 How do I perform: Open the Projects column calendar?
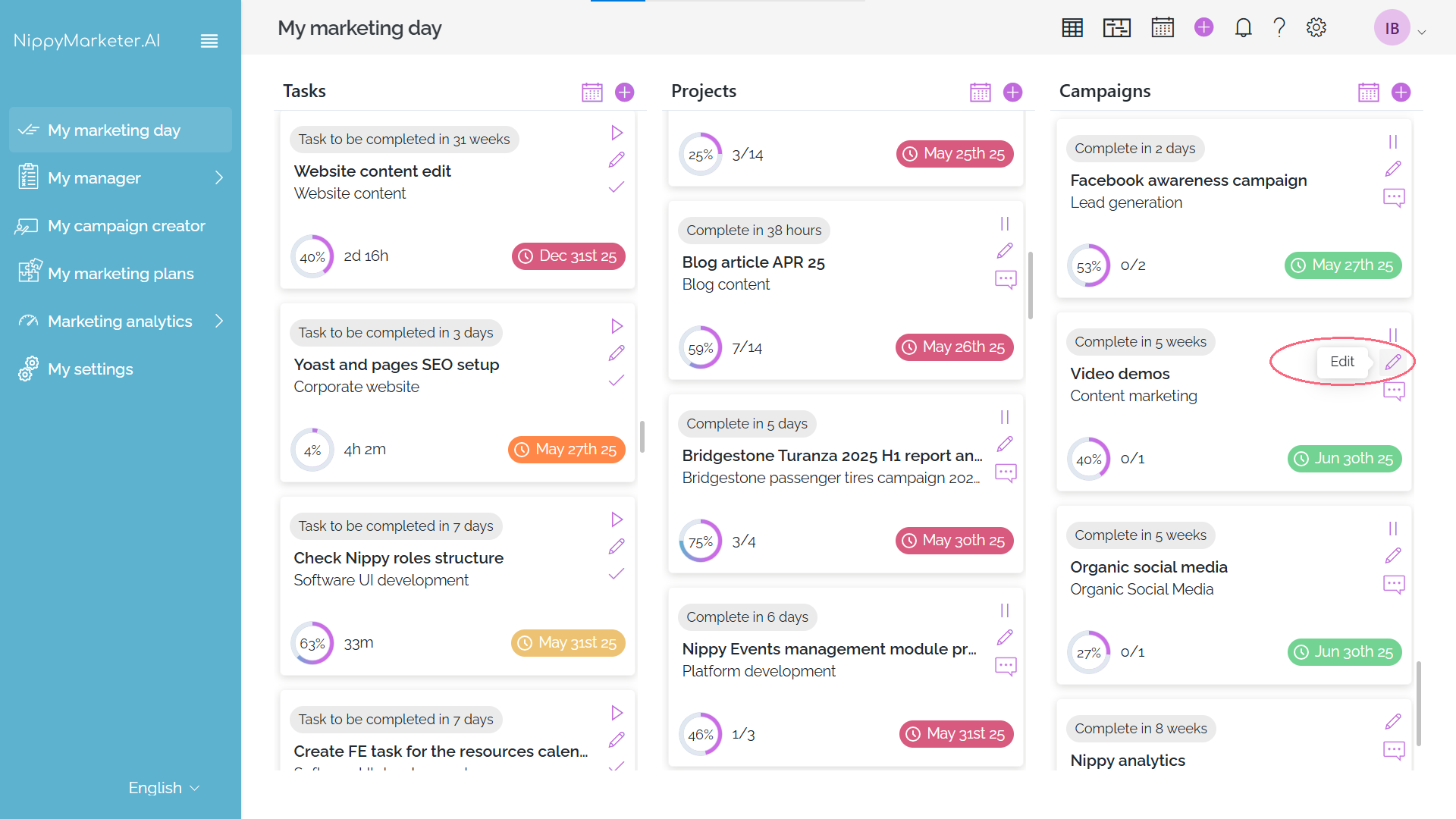[x=981, y=93]
